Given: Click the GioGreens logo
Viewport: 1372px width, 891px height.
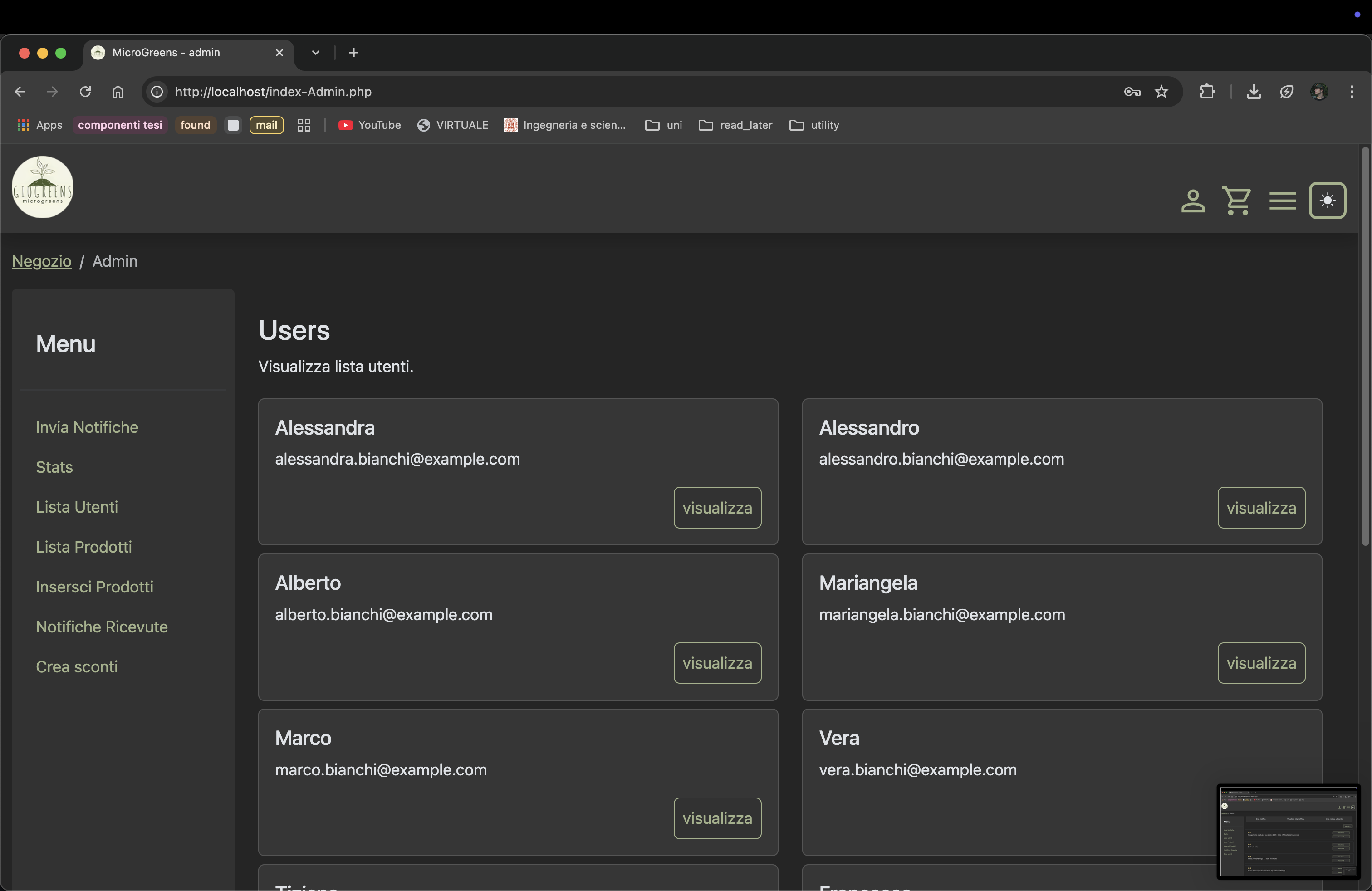Looking at the screenshot, I should (43, 187).
